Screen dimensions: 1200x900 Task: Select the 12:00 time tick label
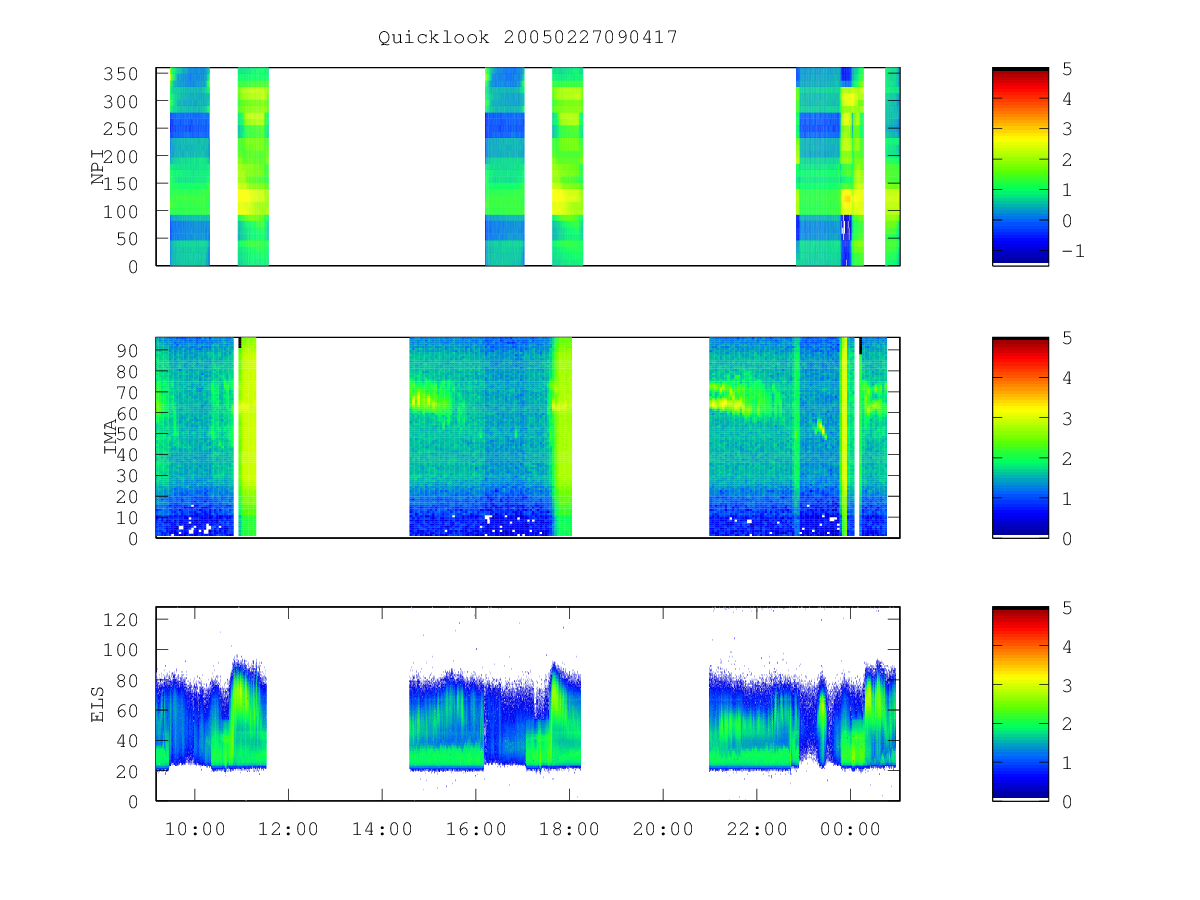pyautogui.click(x=288, y=829)
